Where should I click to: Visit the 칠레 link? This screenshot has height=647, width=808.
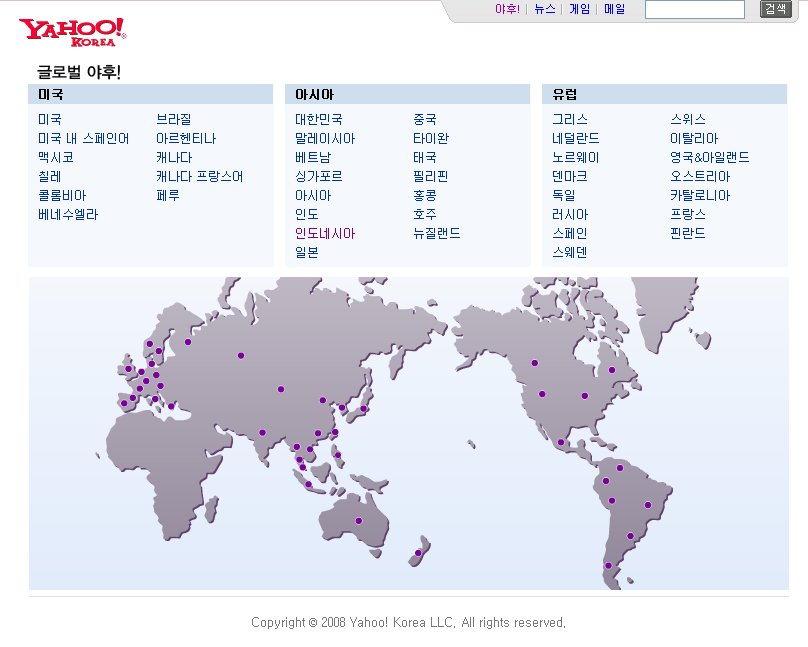click(x=49, y=177)
